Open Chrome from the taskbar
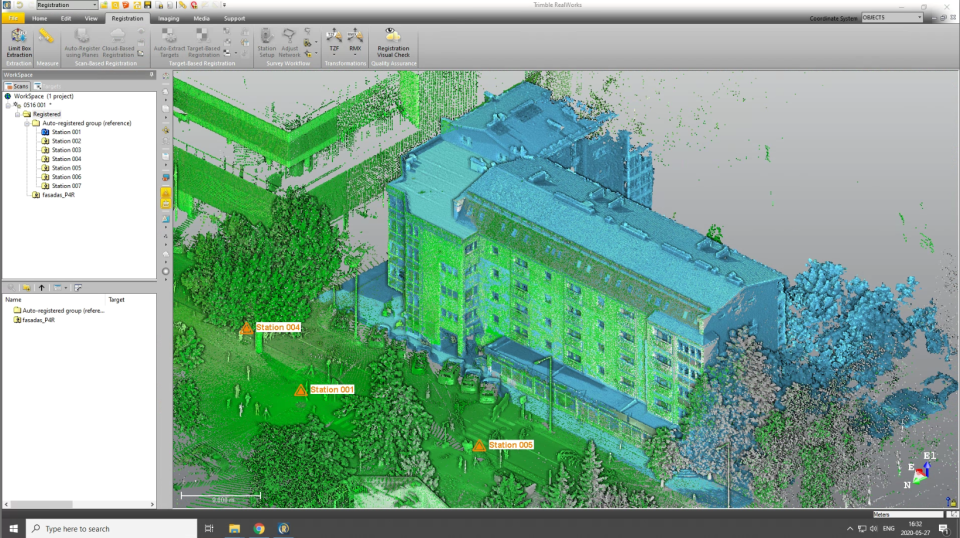The image size is (960, 538). coord(259,528)
